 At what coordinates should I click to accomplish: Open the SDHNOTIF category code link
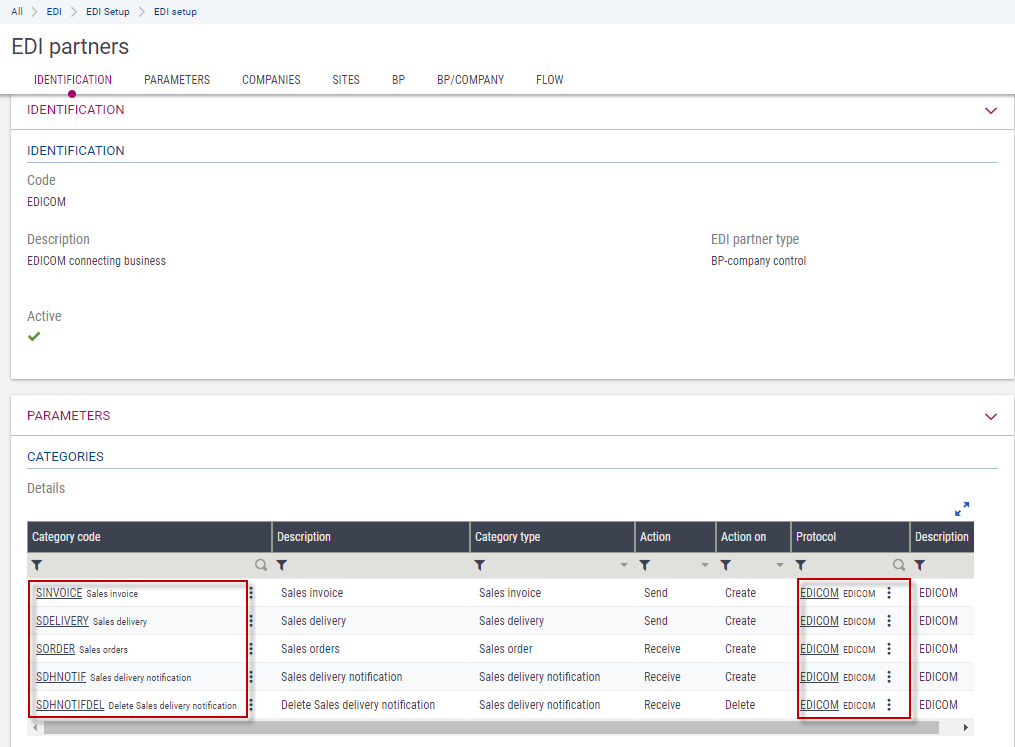click(x=60, y=677)
